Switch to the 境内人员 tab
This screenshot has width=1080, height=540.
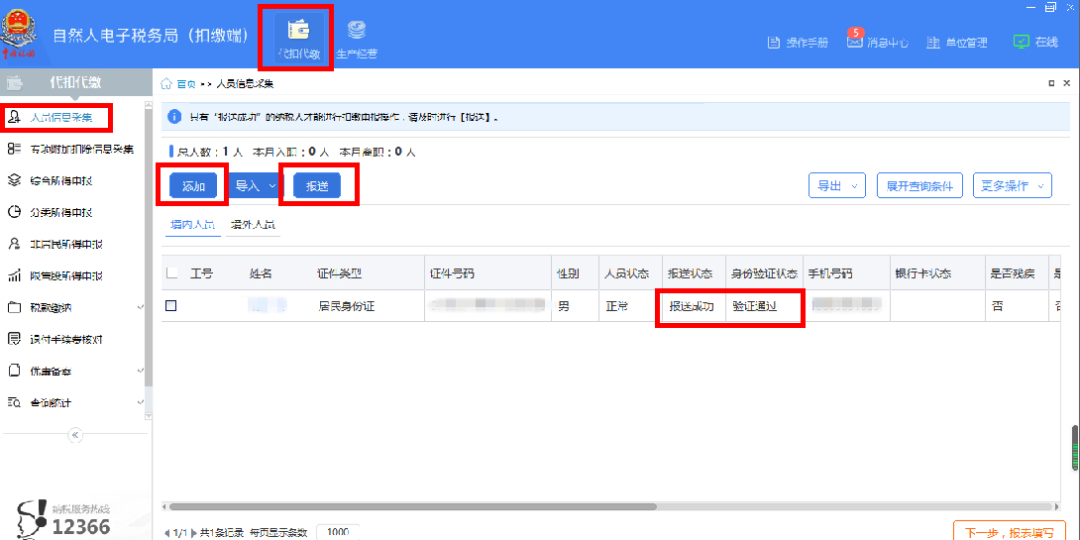click(x=193, y=225)
